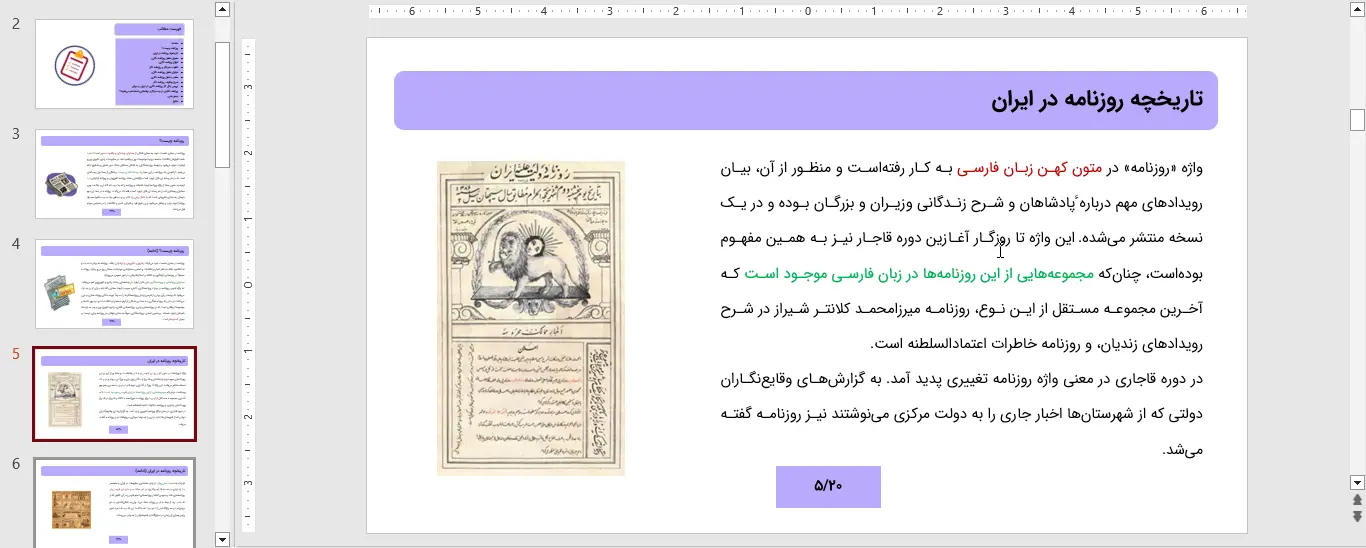Click the vertical ruler beside the slide

(249, 285)
